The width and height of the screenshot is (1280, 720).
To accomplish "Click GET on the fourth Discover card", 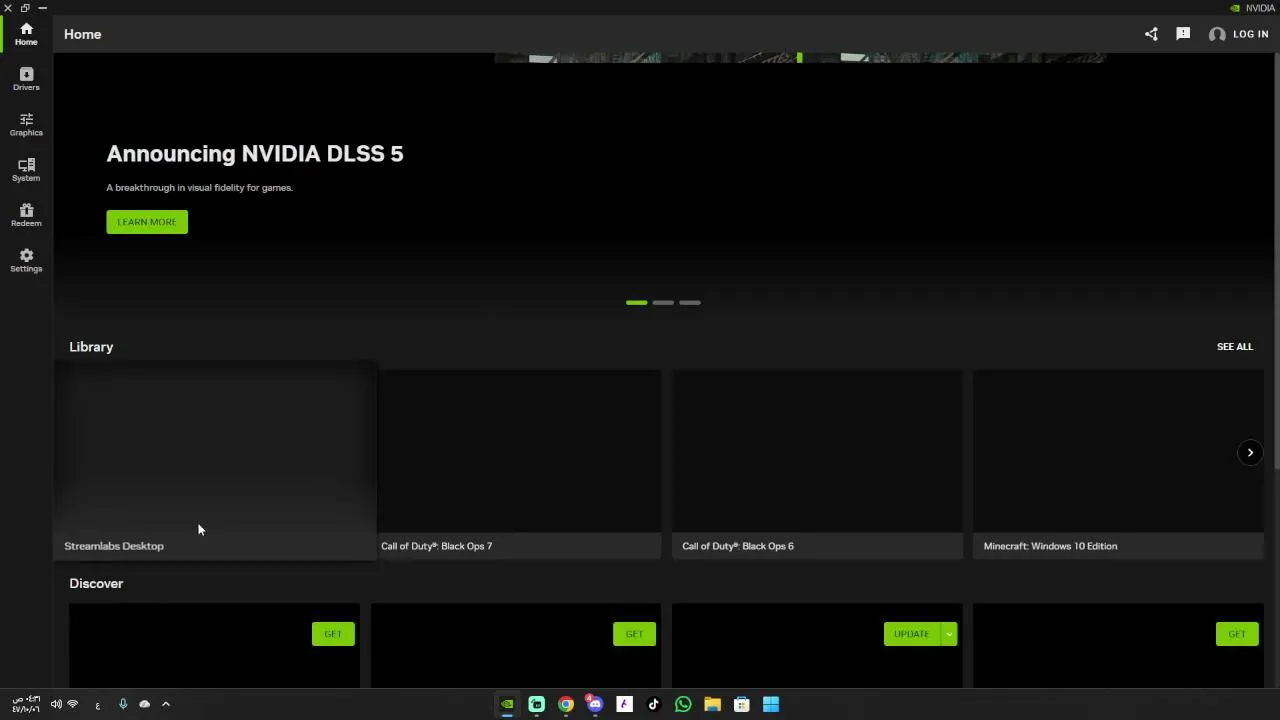I will pos(1237,634).
